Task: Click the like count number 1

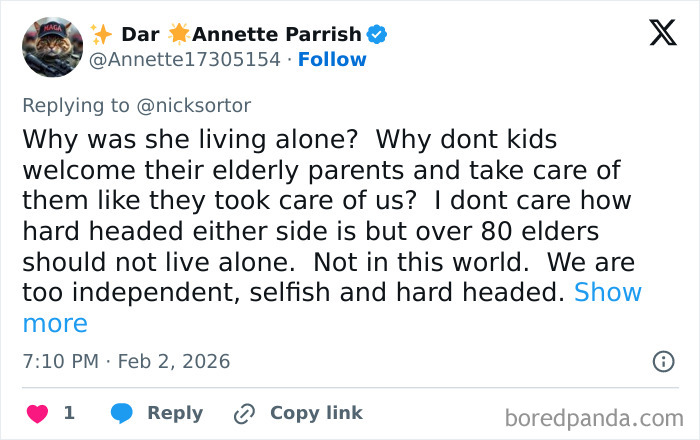Action: 69,413
